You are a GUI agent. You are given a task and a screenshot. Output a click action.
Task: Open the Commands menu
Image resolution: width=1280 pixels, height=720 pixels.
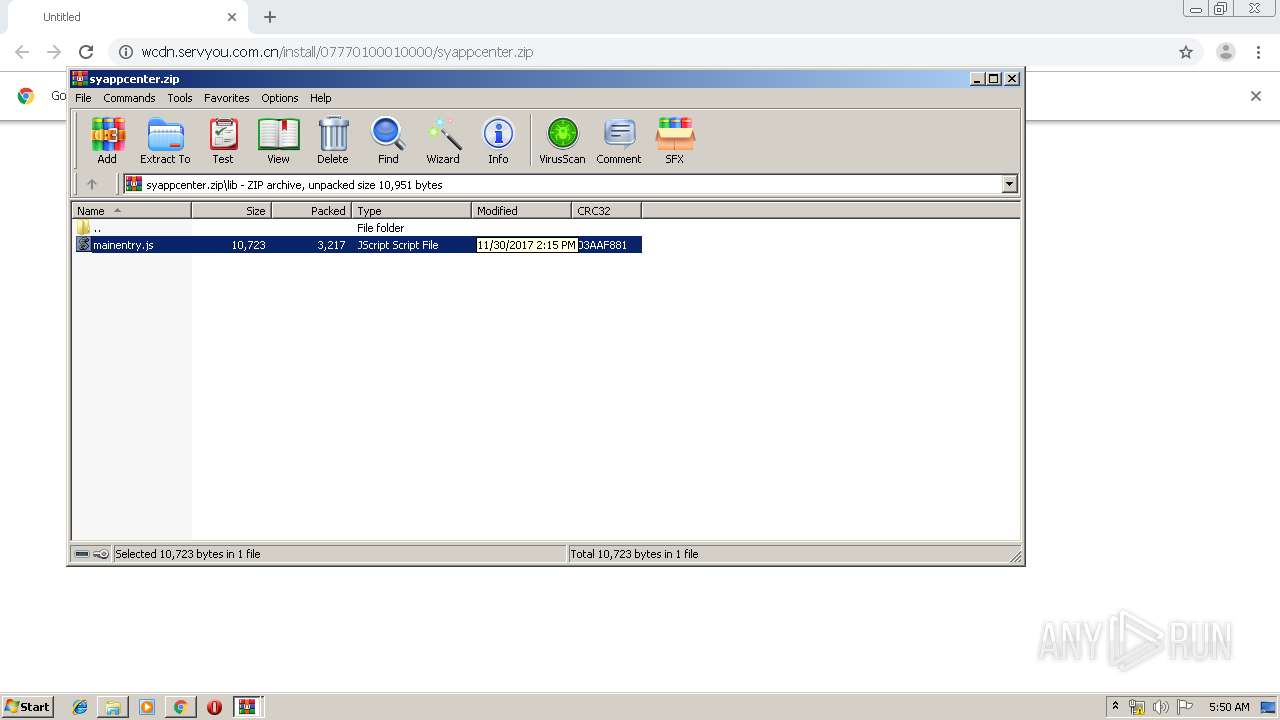[129, 98]
